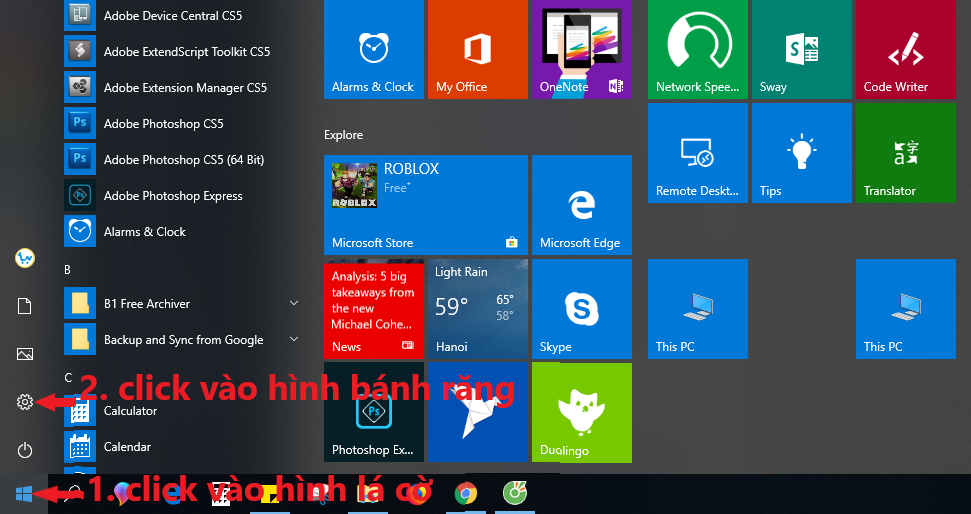Open the origami bird tile beside Duolingo
Screen dimensions: 971x514
(x=478, y=412)
